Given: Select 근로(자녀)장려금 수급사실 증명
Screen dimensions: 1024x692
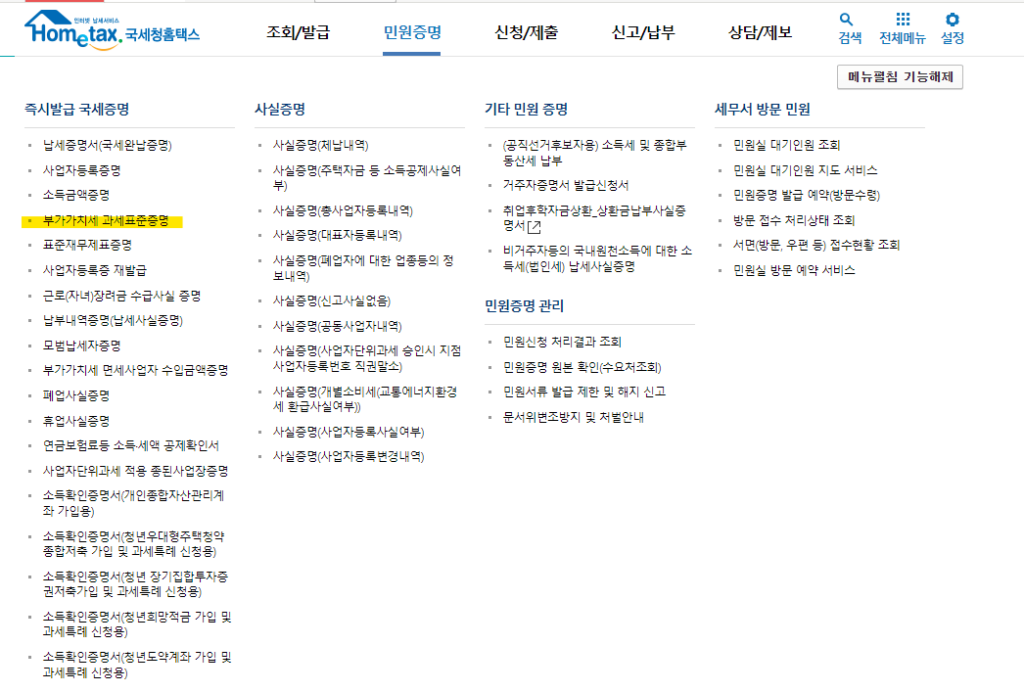Looking at the screenshot, I should click(121, 296).
